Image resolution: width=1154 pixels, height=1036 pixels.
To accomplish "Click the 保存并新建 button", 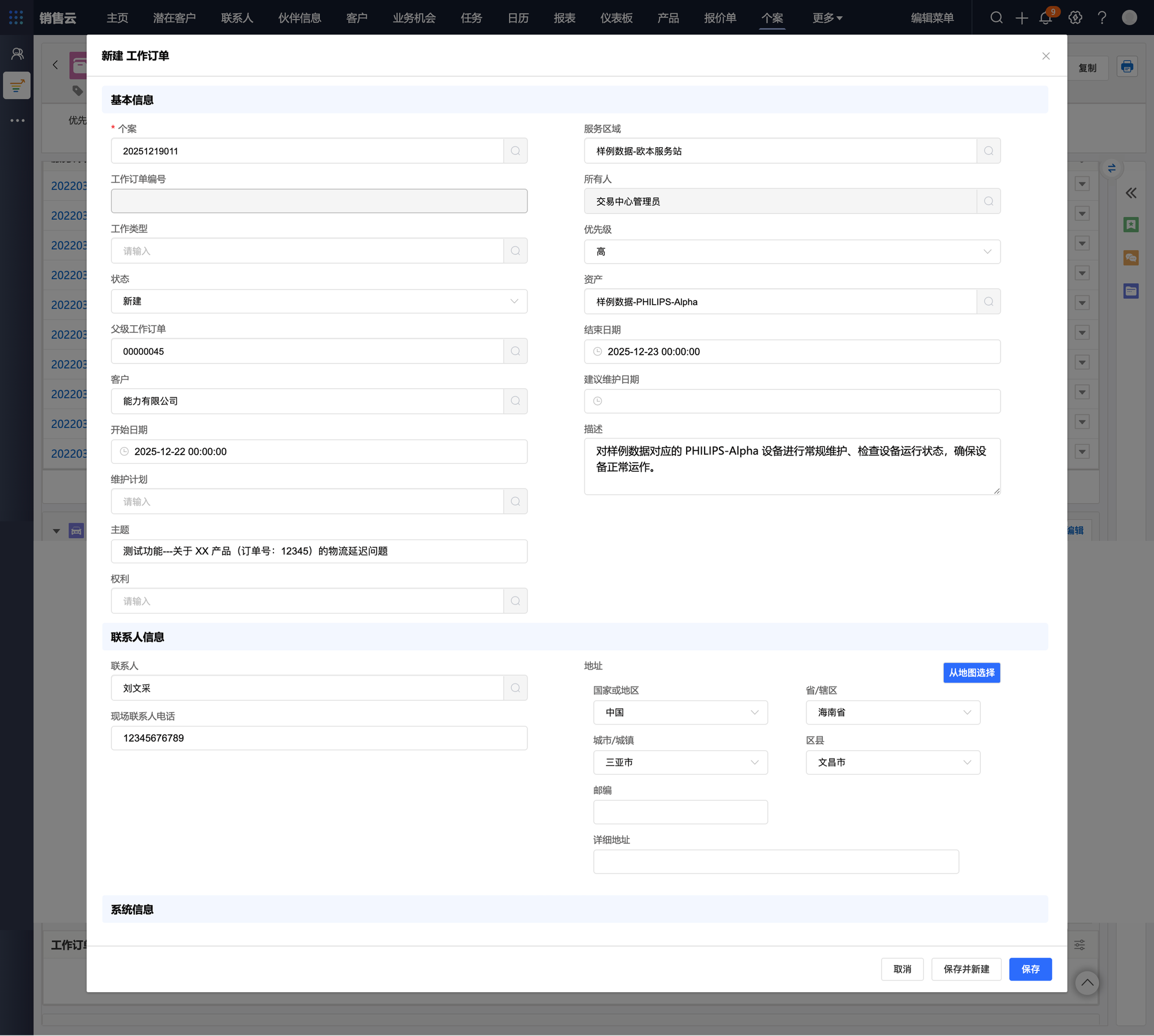I will pyautogui.click(x=966, y=969).
